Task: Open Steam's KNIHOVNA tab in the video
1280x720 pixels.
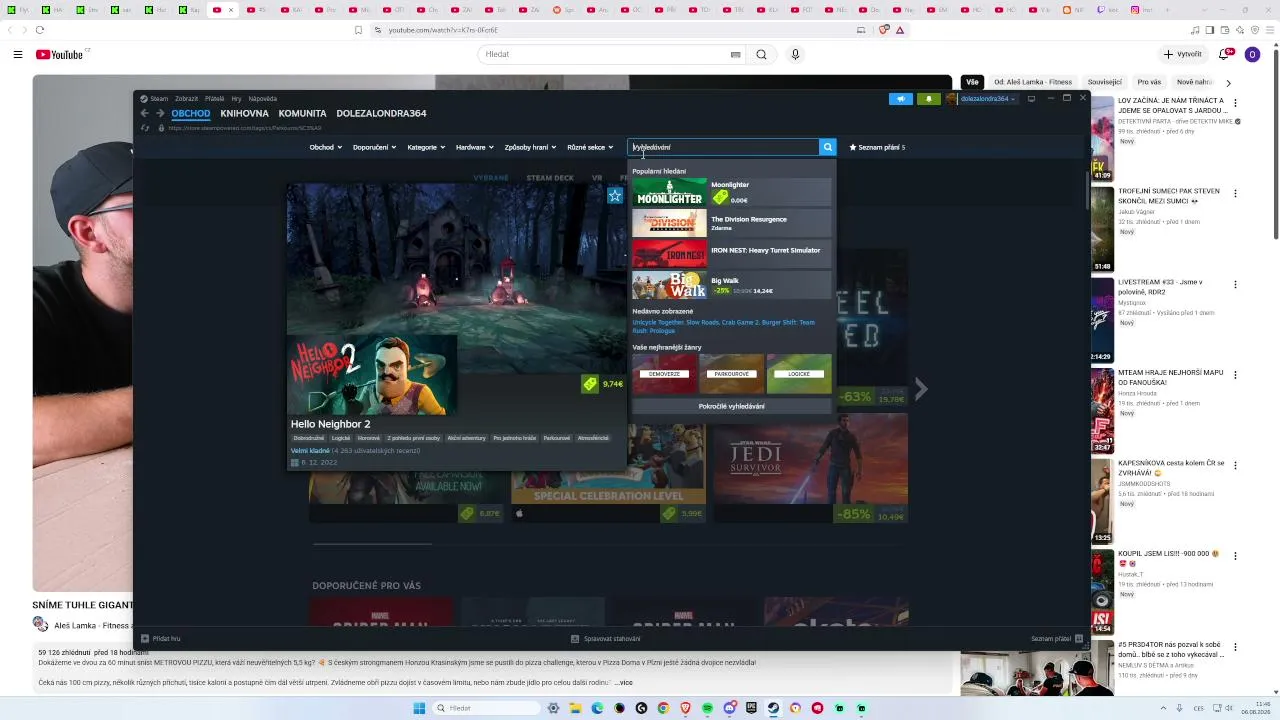Action: coord(244,114)
